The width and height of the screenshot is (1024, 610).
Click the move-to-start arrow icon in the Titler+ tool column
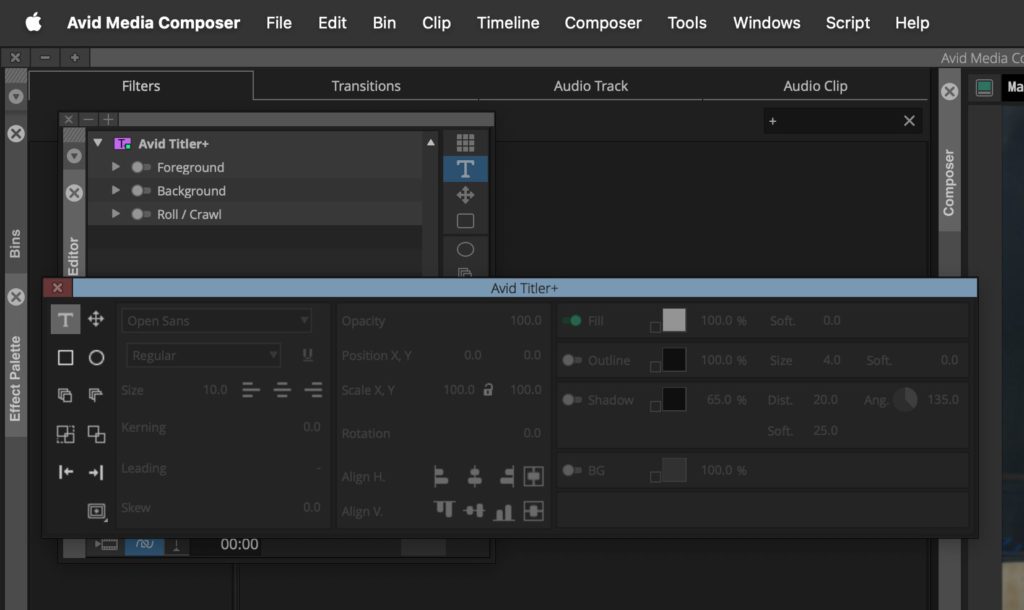65,472
